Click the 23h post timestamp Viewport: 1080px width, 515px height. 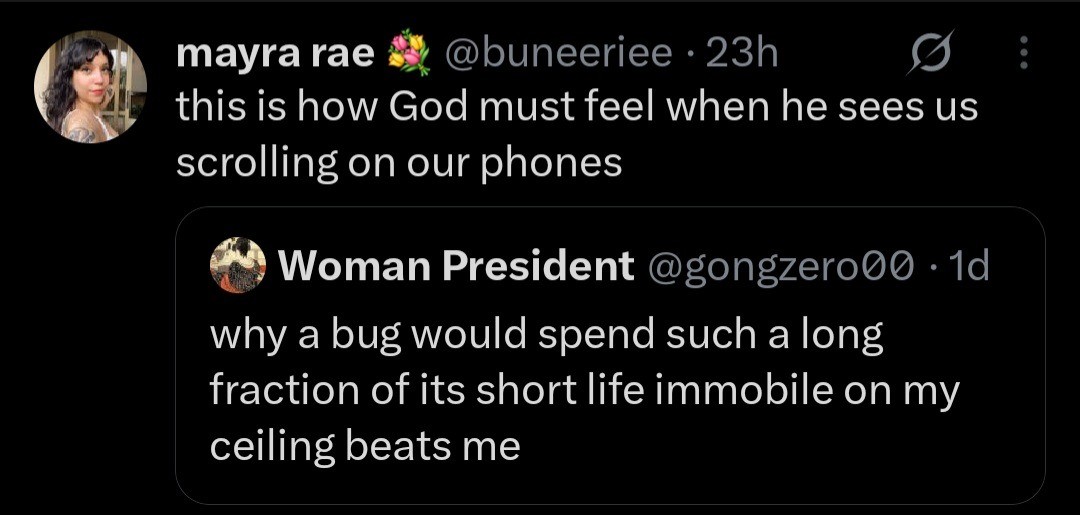point(742,54)
